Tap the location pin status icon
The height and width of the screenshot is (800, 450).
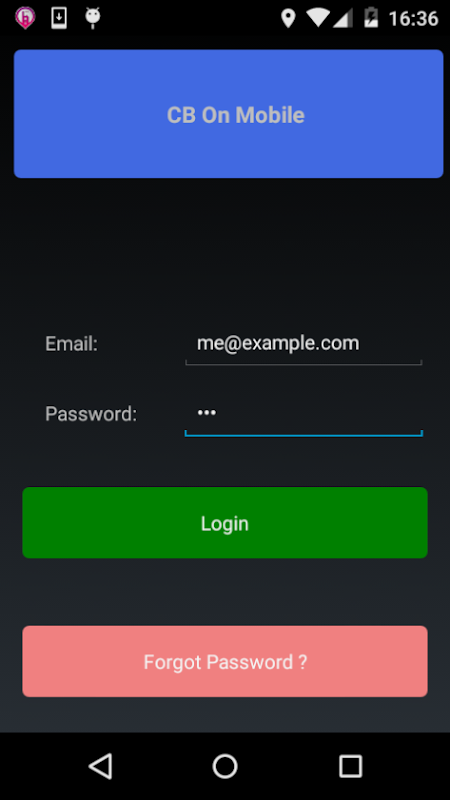(x=288, y=19)
